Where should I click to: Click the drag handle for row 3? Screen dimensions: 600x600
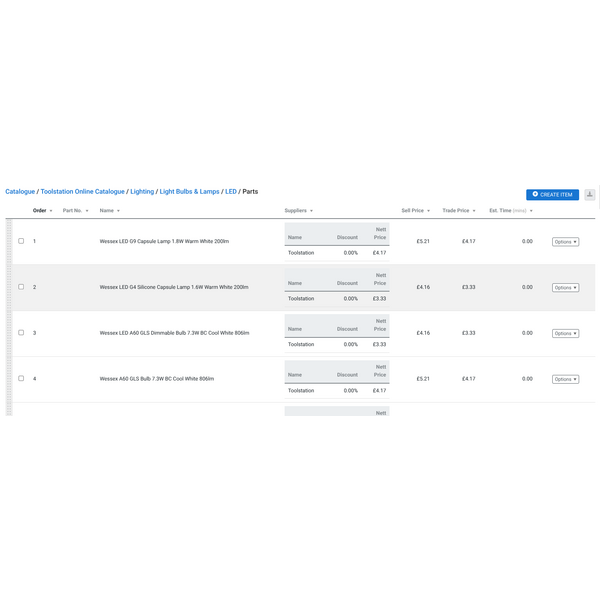[9, 333]
